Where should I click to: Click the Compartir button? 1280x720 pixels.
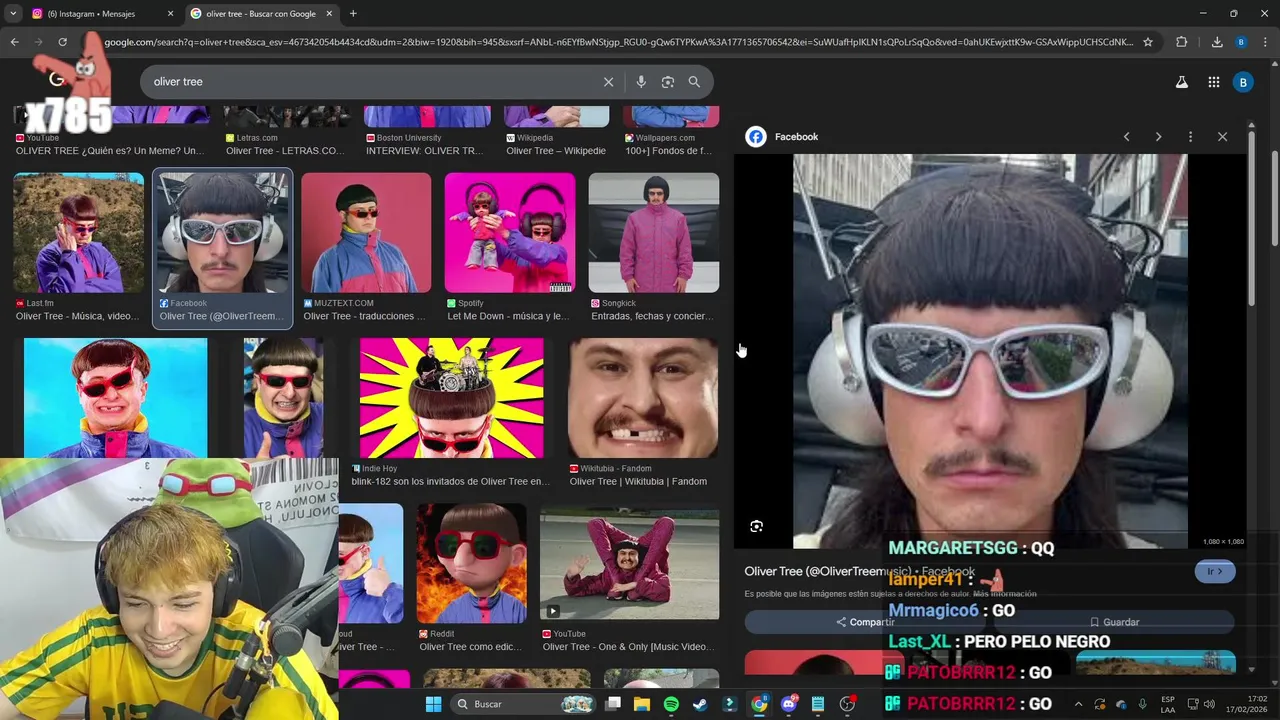[866, 622]
